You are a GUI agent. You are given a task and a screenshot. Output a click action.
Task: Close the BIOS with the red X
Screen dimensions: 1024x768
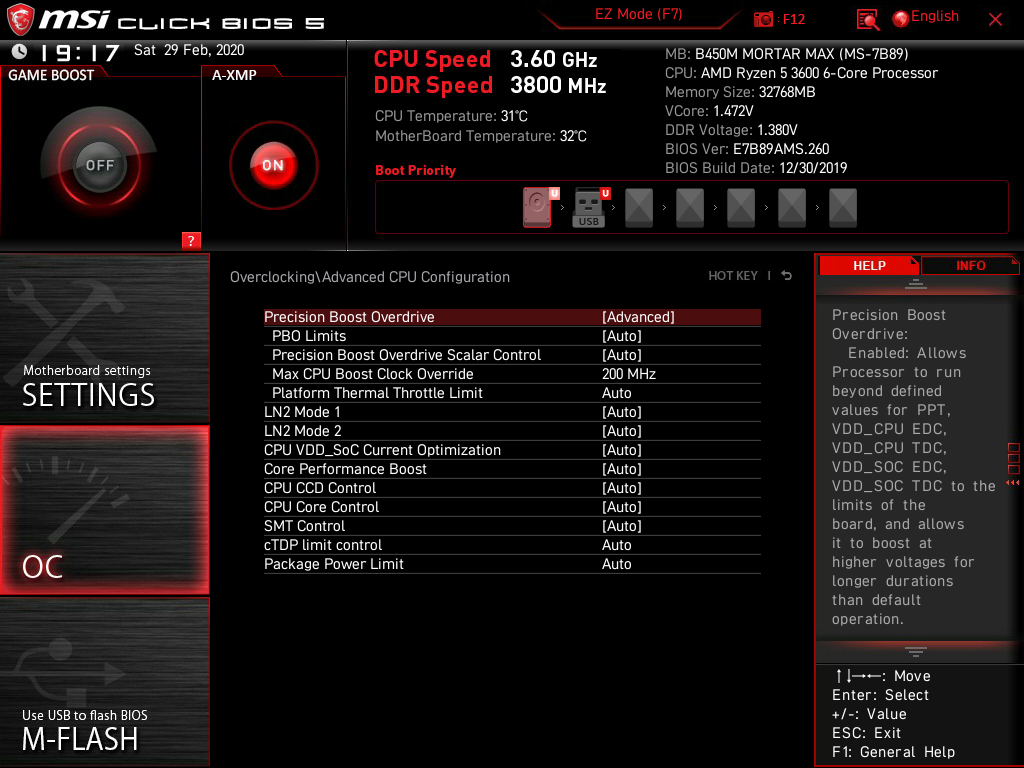[995, 20]
